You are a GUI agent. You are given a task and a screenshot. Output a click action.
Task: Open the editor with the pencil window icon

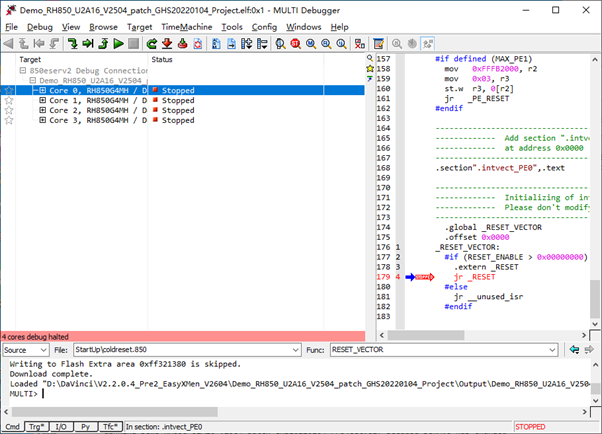(379, 43)
